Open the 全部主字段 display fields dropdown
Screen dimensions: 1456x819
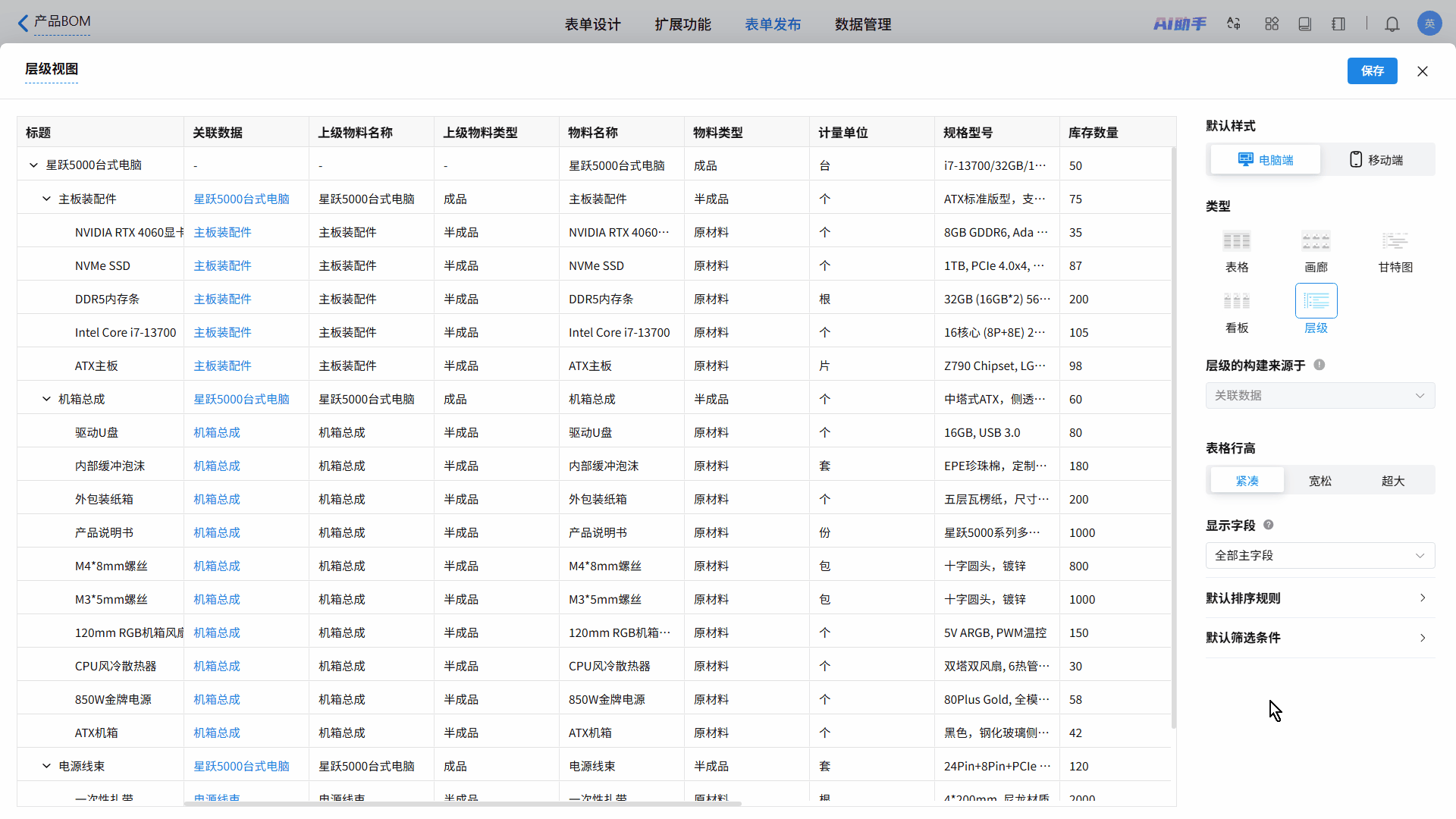tap(1319, 555)
